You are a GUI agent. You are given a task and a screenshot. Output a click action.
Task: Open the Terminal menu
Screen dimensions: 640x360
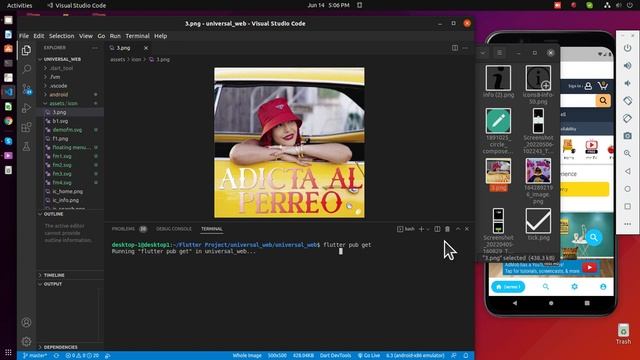pos(138,36)
